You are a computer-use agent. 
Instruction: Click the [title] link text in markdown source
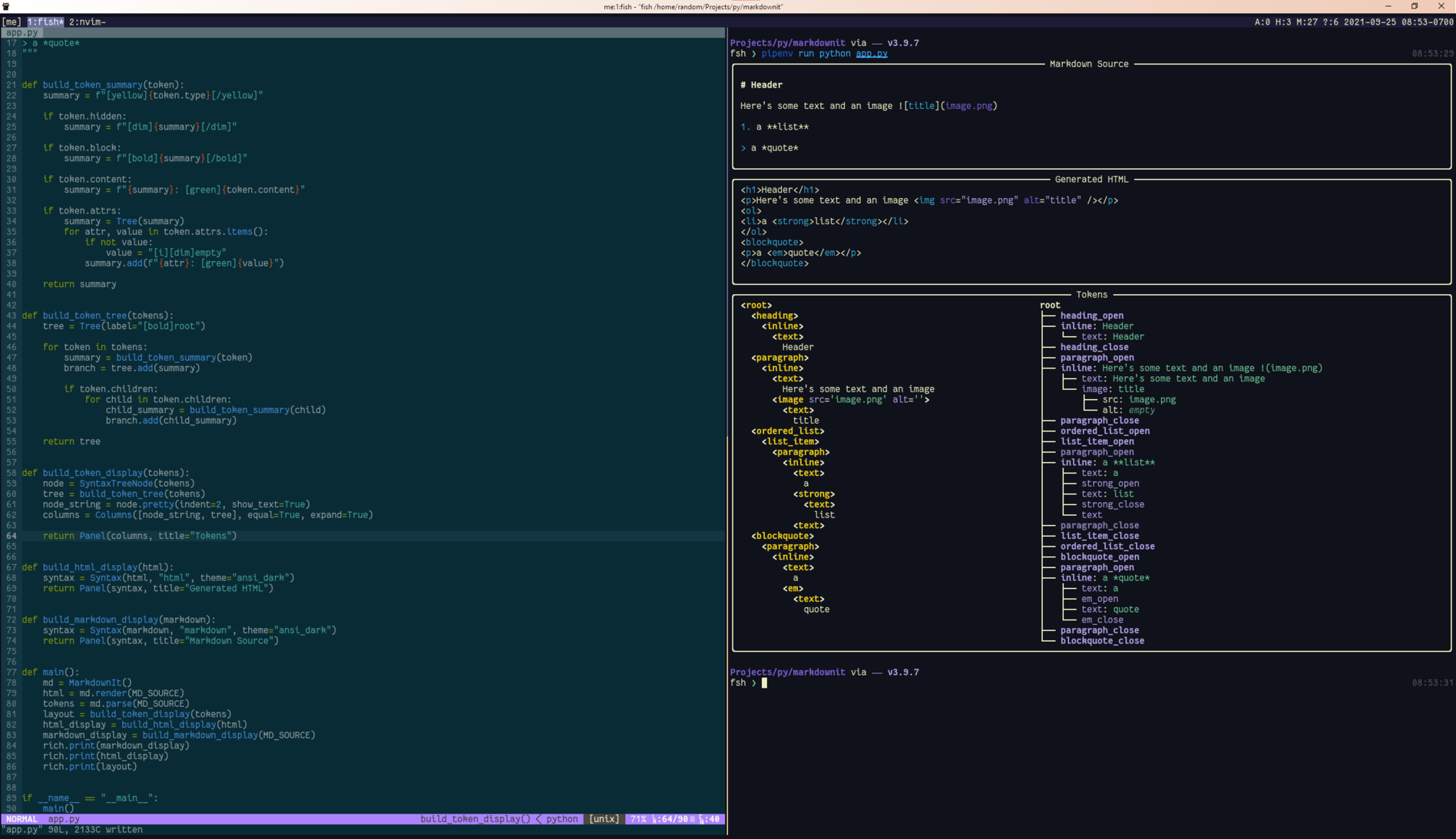(922, 106)
